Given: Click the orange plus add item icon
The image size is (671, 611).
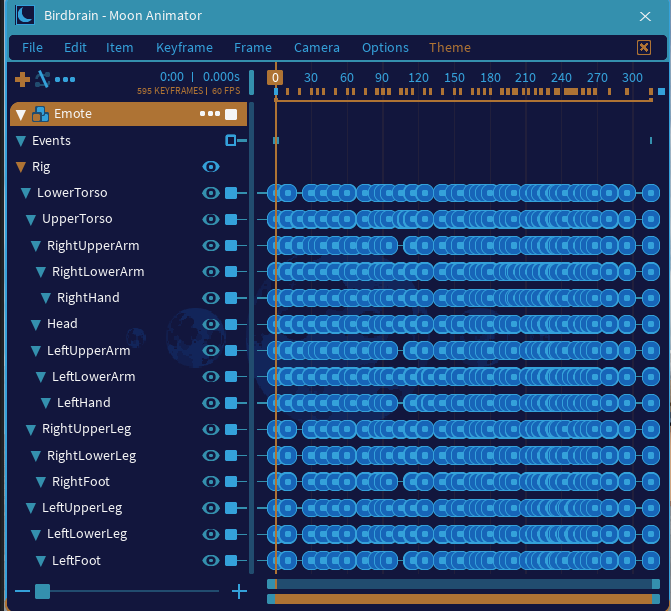Looking at the screenshot, I should tap(22, 79).
